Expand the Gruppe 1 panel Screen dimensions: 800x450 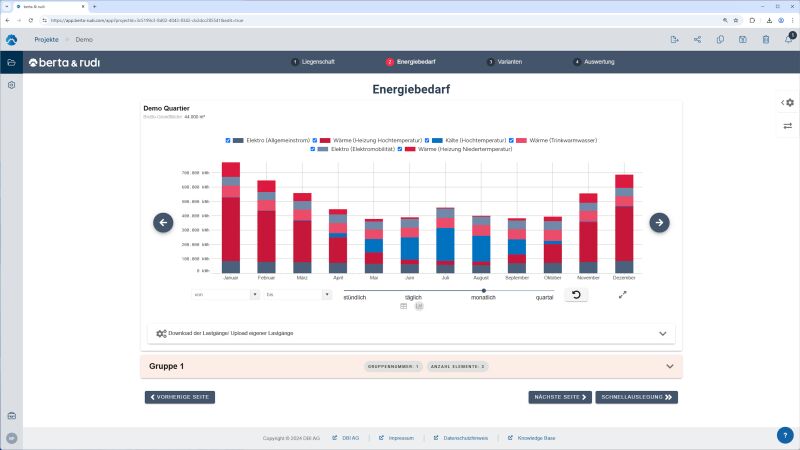coord(663,367)
